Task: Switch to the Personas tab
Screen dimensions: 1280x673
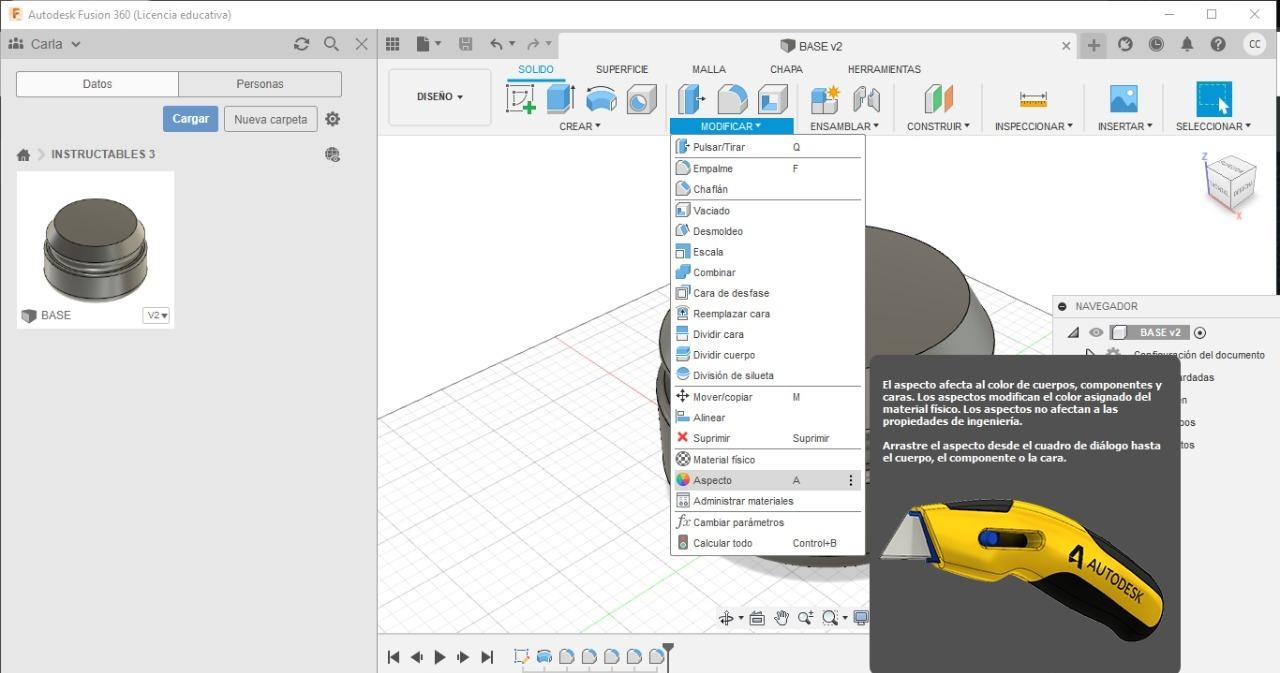Action: 260,84
